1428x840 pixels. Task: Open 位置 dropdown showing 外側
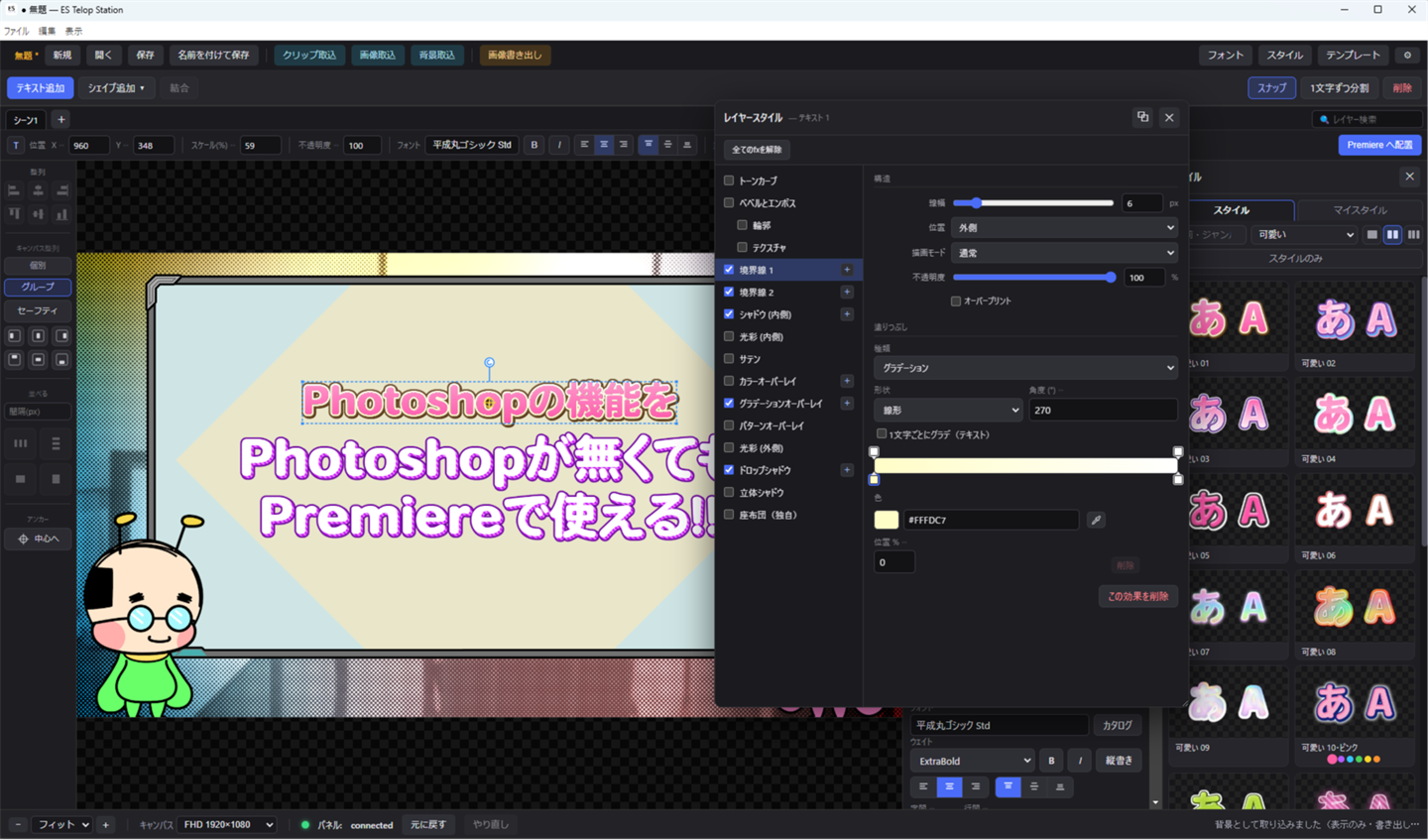(x=1065, y=228)
